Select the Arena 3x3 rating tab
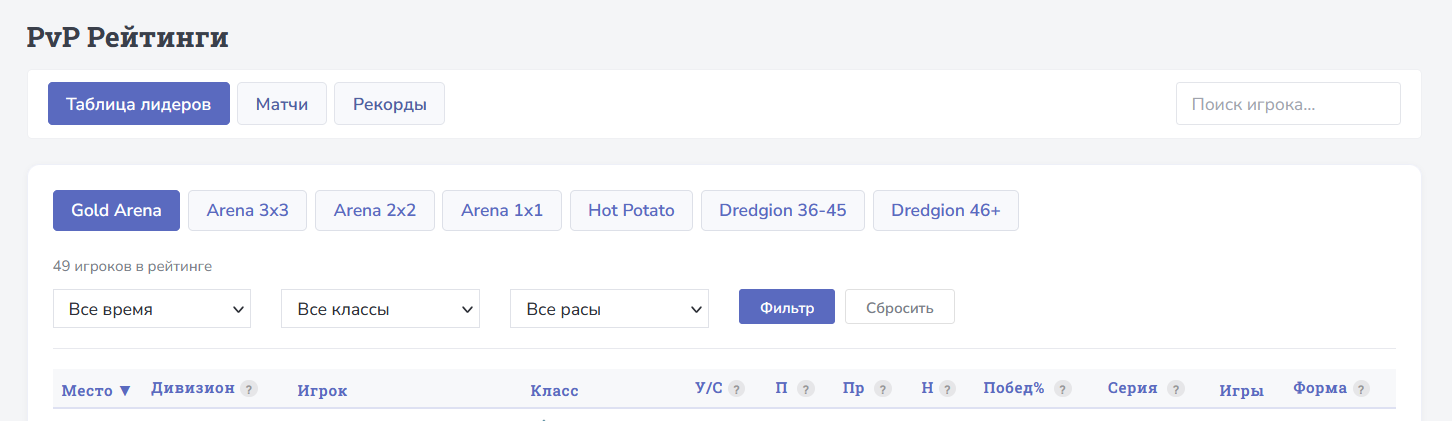This screenshot has height=421, width=1452. pyautogui.click(x=247, y=211)
